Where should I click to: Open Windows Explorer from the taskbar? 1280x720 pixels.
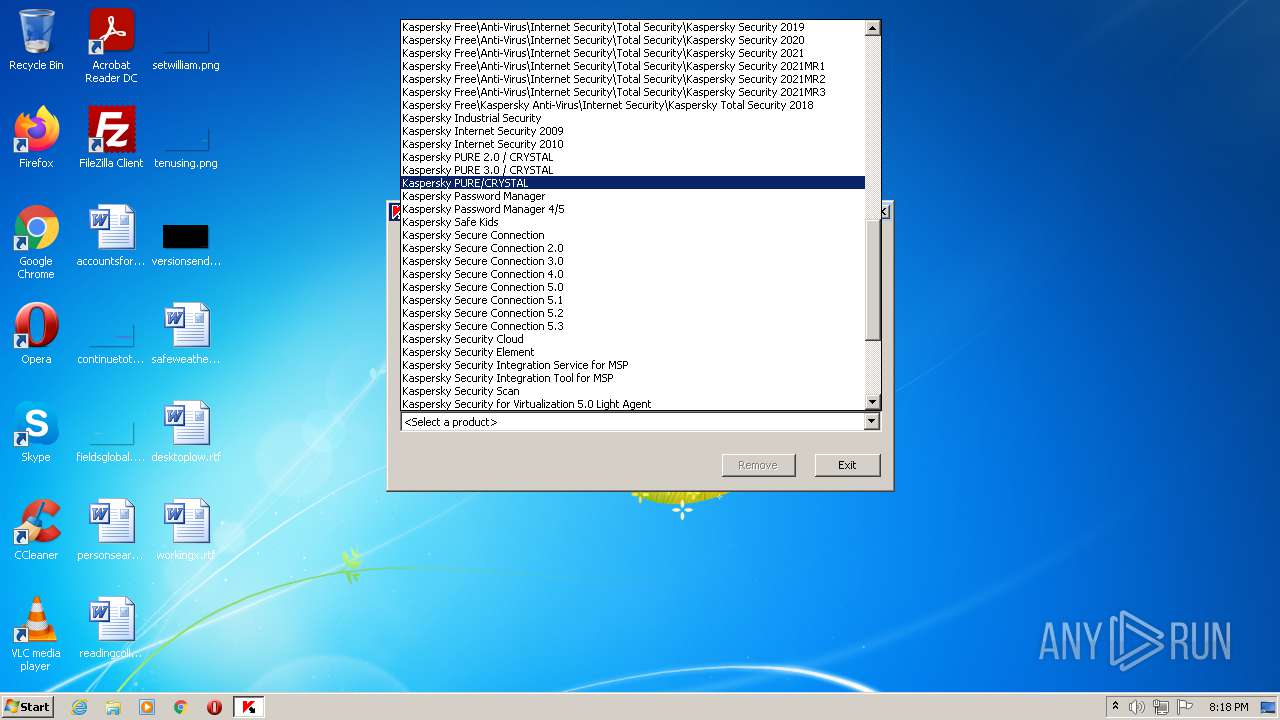coord(113,707)
